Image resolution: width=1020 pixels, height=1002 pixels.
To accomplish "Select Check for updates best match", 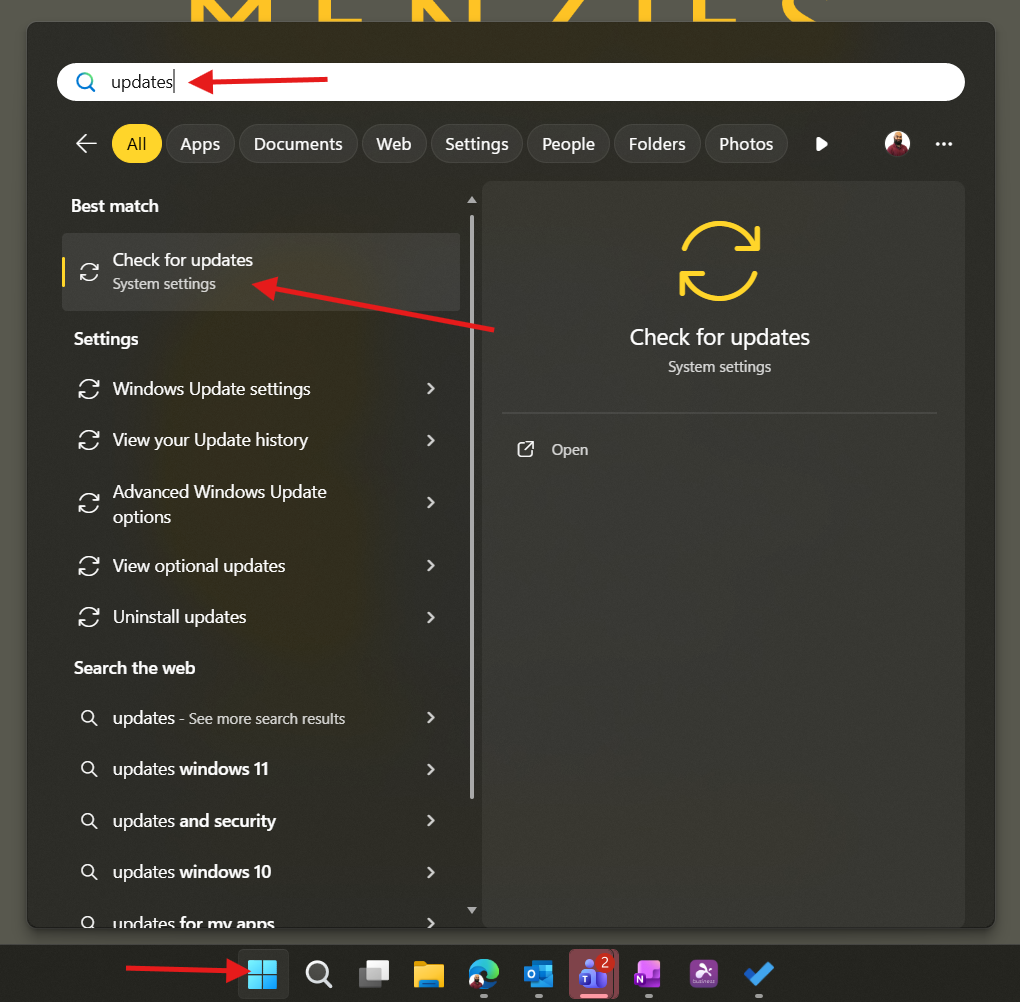I will (x=260, y=272).
